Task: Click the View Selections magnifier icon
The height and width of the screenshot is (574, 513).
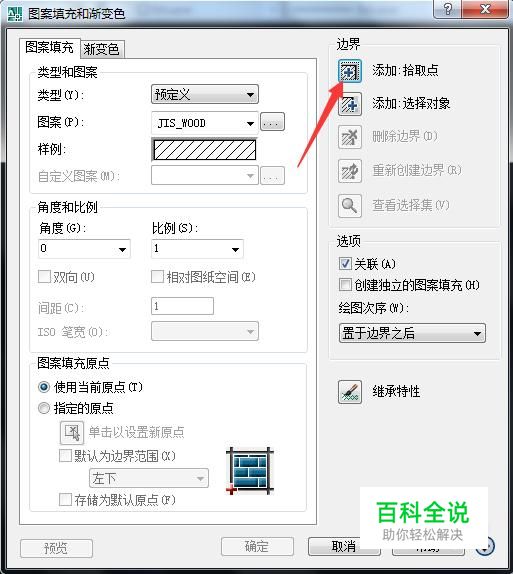Action: coord(350,206)
